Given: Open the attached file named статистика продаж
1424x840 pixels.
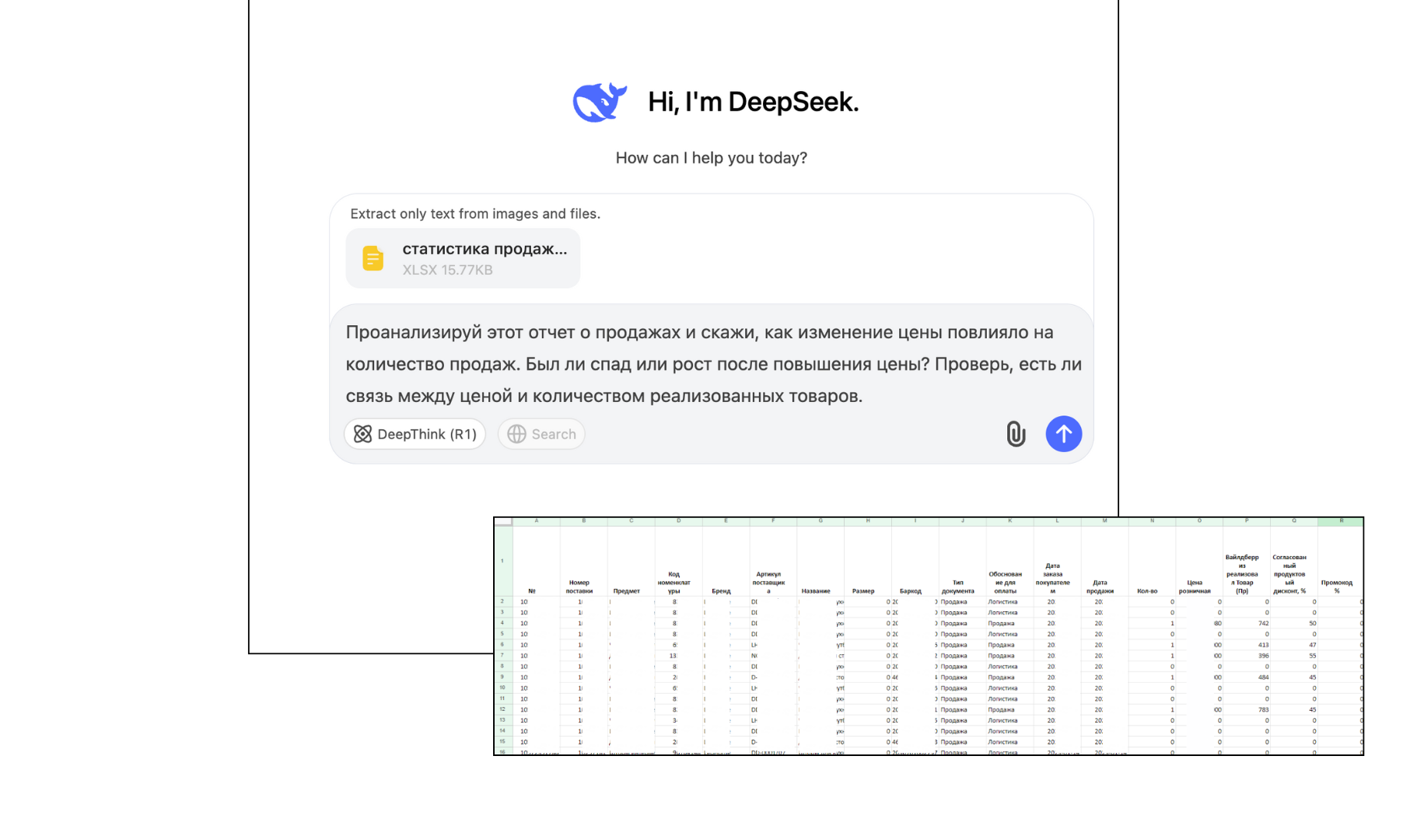Looking at the screenshot, I should pyautogui.click(x=463, y=258).
